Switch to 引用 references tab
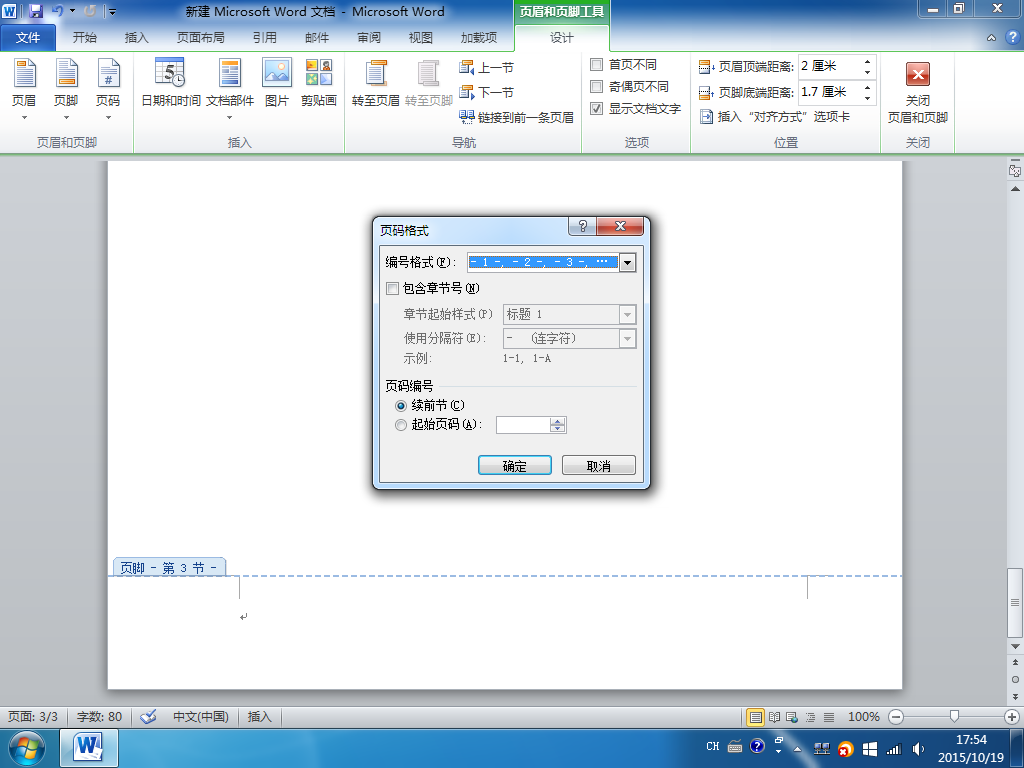 (264, 38)
